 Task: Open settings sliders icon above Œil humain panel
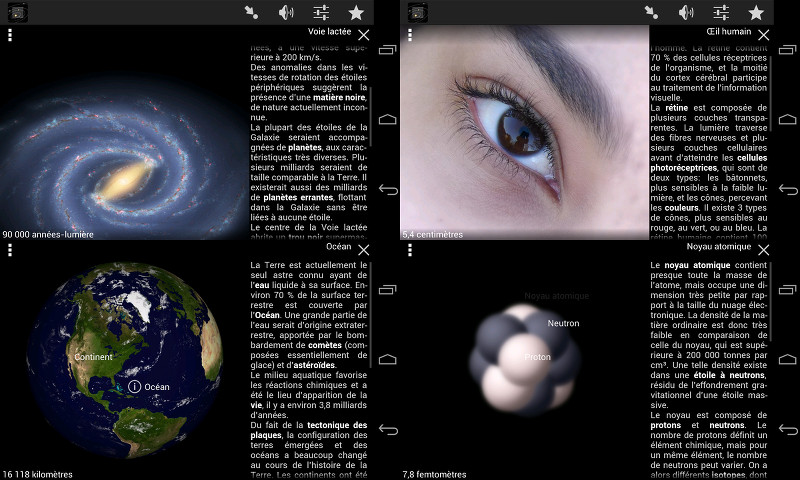[721, 12]
